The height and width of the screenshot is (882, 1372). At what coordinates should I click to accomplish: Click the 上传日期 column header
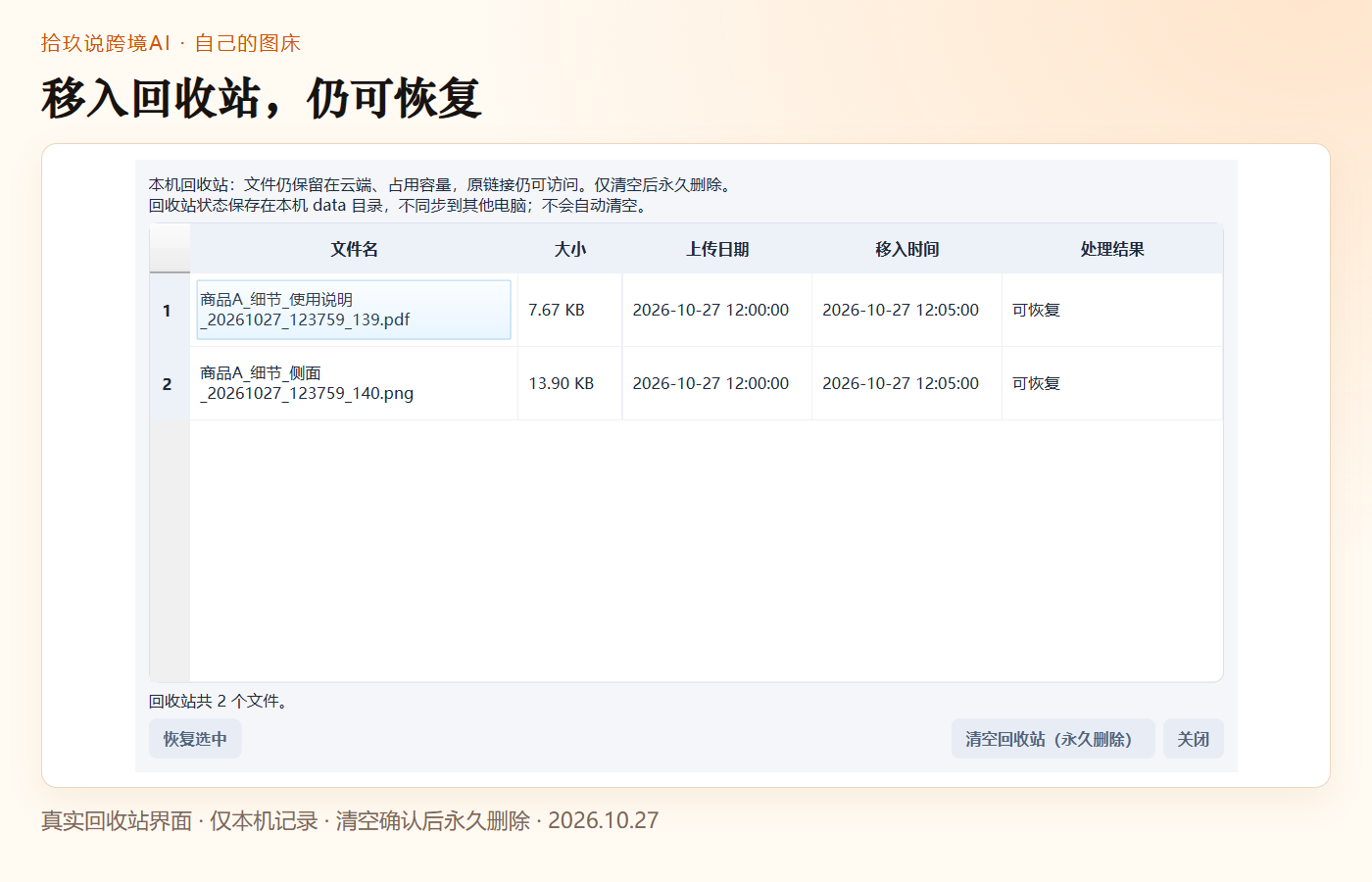click(717, 249)
